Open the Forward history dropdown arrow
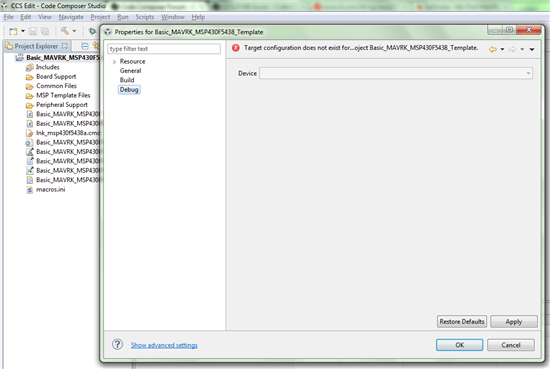Viewport: 550px width, 369px height. 522,49
